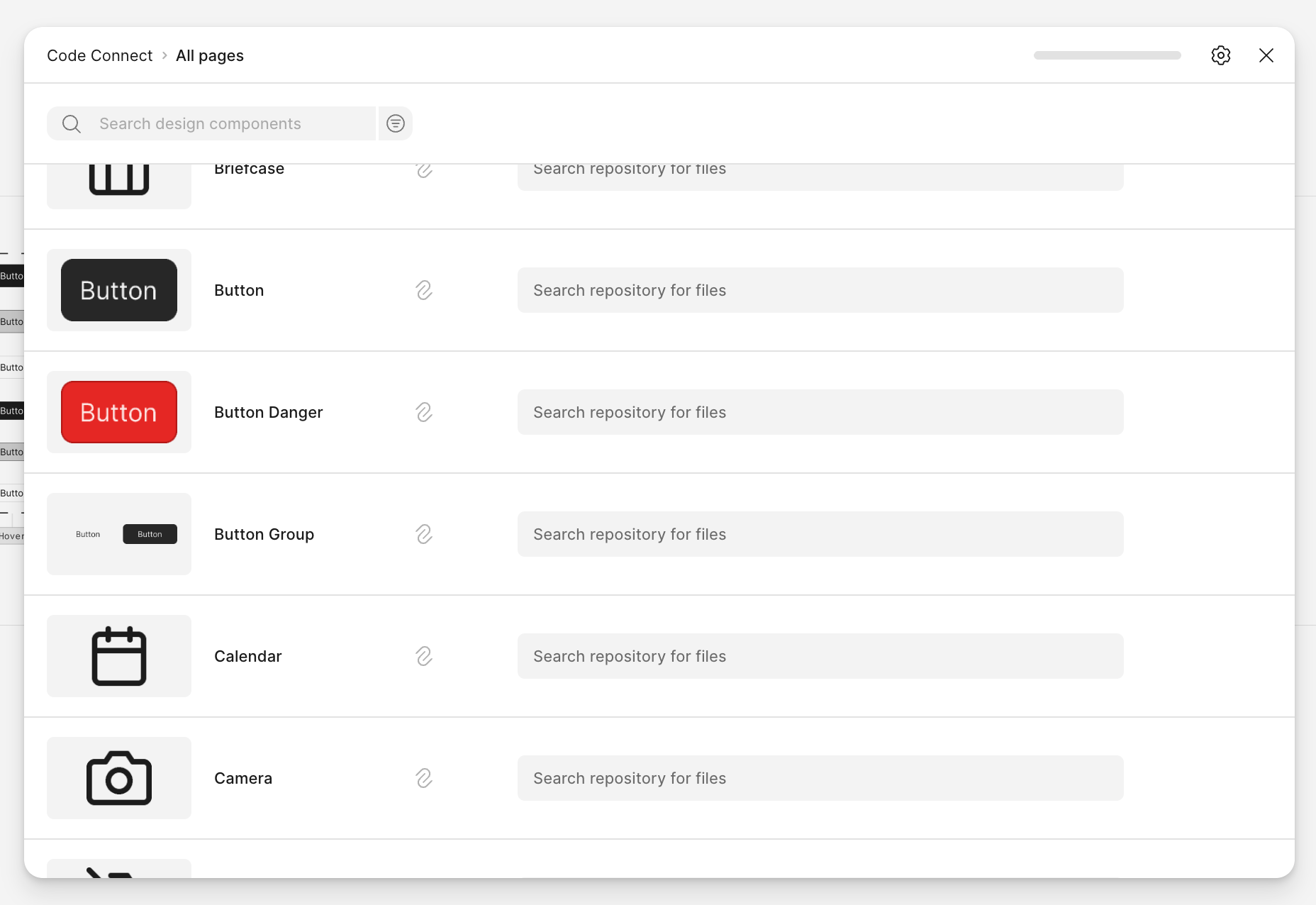
Task: Click the All pages breadcrumb
Action: [x=209, y=55]
